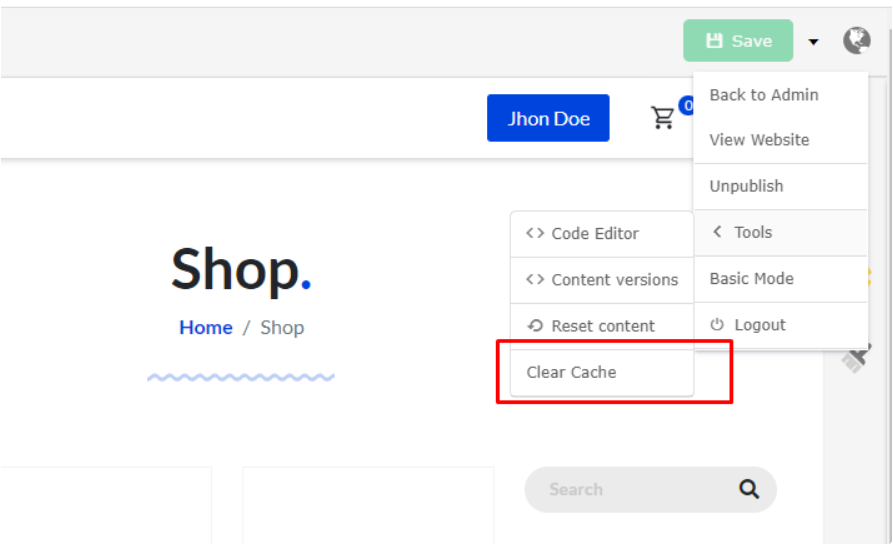This screenshot has width=893, height=548.
Task: Click into the Search input field
Action: 630,490
